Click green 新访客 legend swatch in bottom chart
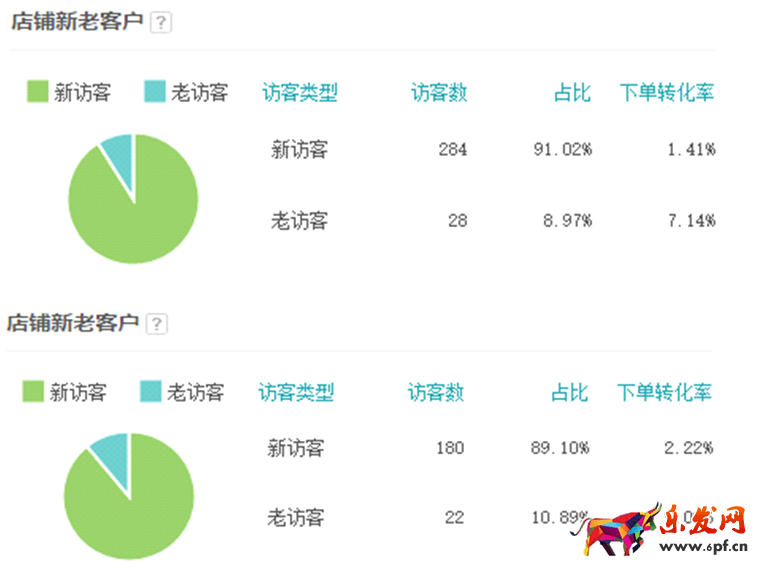Screen dimensions: 758x567 (x=33, y=392)
